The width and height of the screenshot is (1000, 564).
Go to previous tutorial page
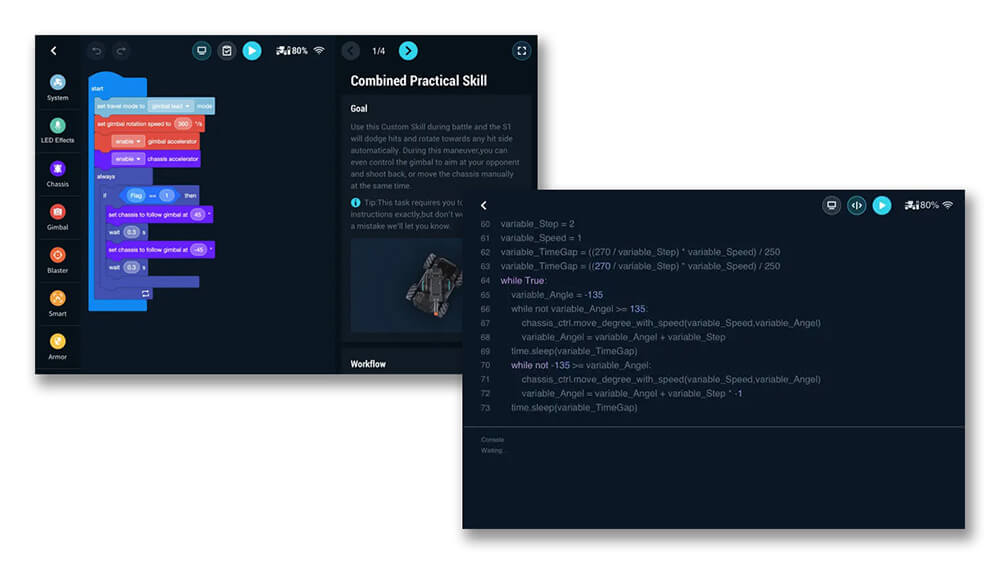click(351, 50)
